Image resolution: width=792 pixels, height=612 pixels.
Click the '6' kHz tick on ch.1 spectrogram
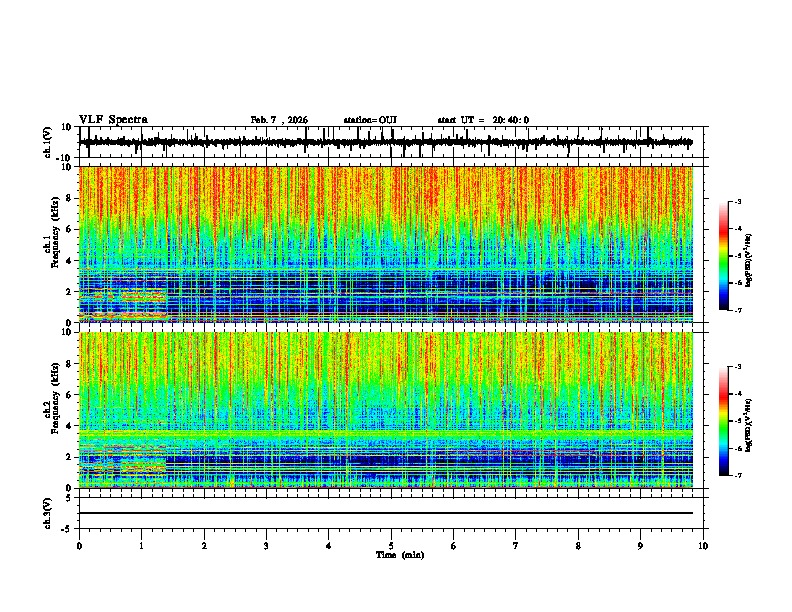[69, 229]
